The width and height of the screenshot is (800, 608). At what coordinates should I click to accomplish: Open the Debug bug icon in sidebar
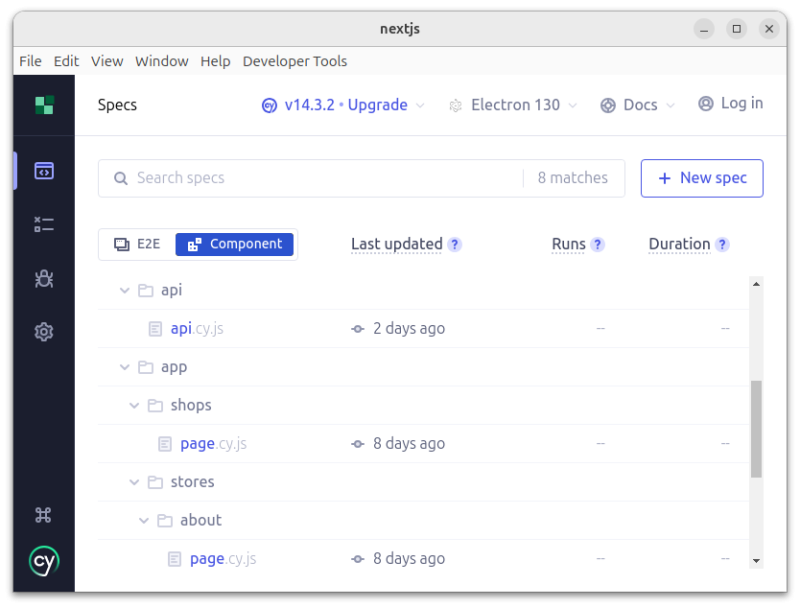[43, 279]
